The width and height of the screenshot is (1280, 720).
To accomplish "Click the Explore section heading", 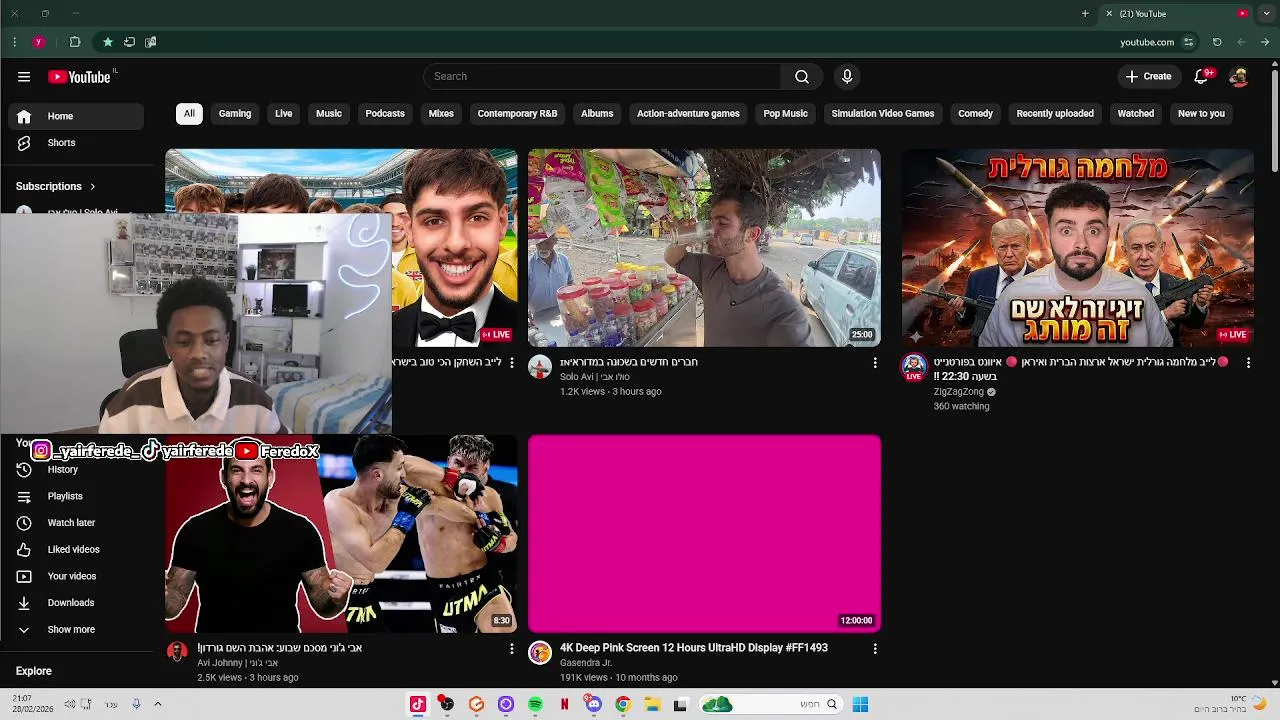I will click(34, 671).
